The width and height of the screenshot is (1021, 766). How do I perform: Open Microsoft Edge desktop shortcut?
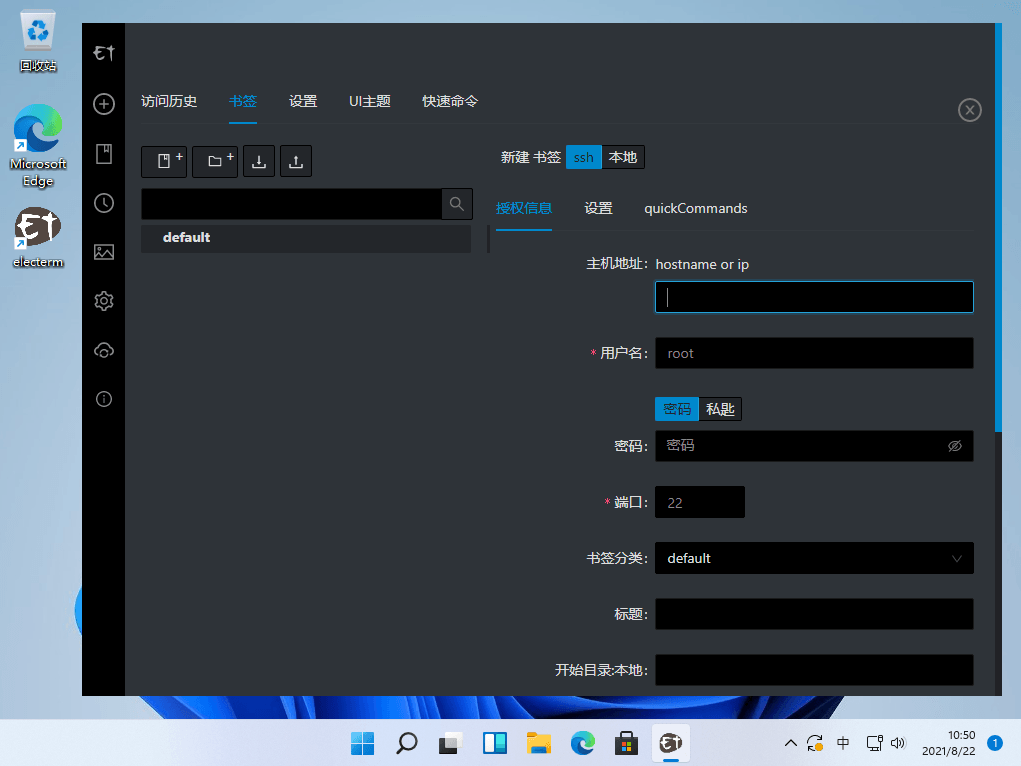click(38, 146)
